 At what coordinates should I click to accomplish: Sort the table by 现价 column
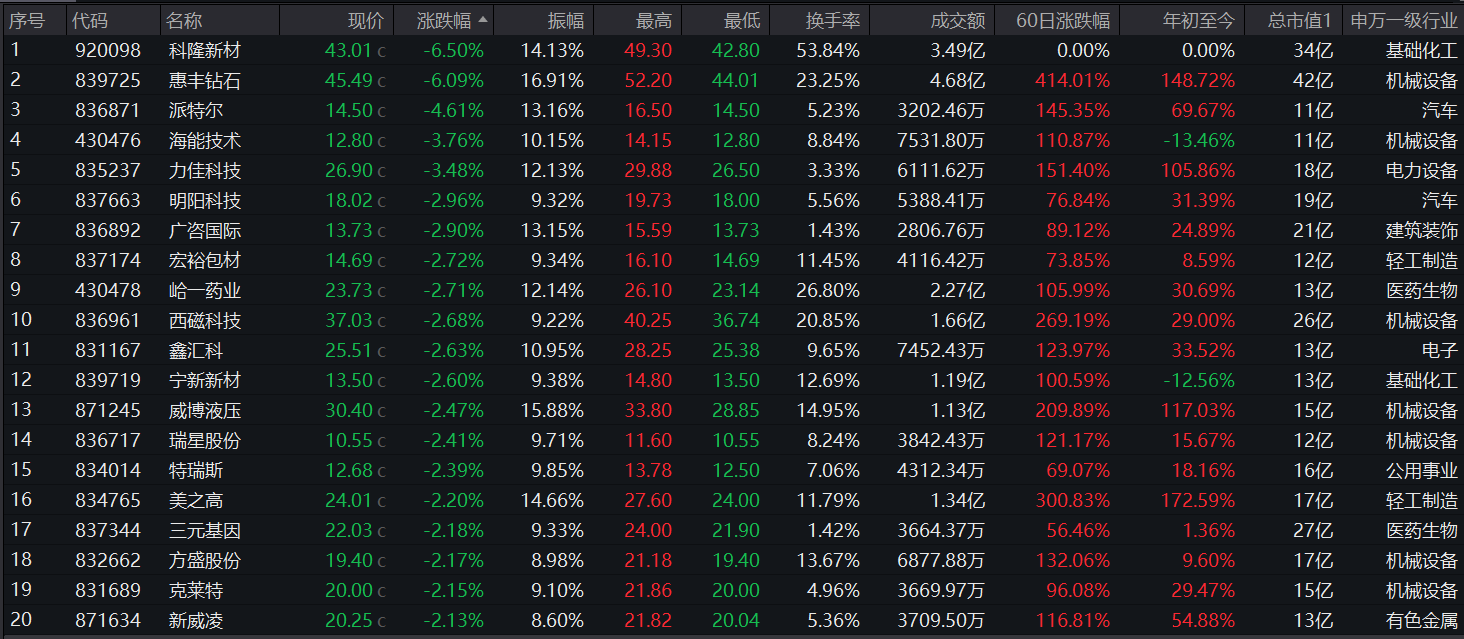(x=365, y=20)
